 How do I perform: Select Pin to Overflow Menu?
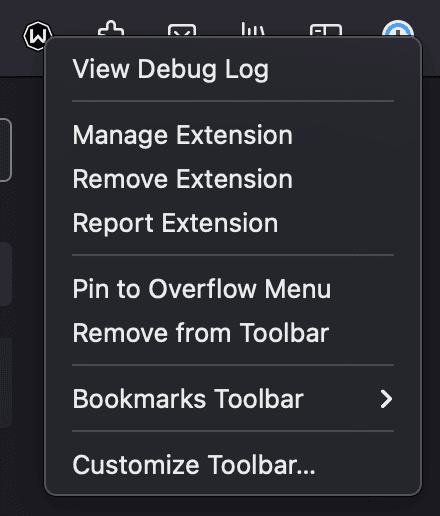pos(202,289)
